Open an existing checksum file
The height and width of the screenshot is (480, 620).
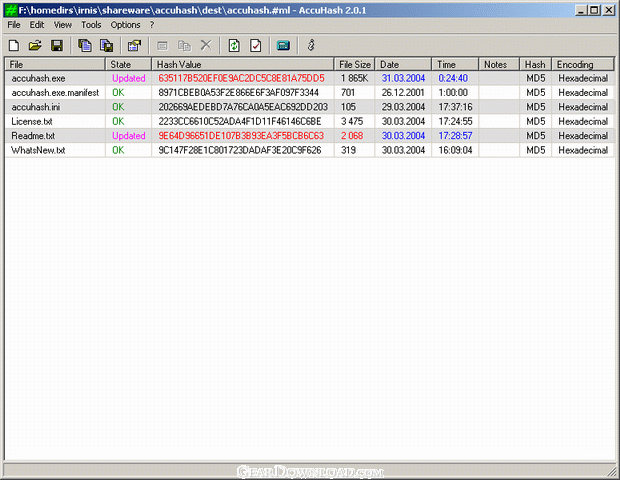point(35,45)
